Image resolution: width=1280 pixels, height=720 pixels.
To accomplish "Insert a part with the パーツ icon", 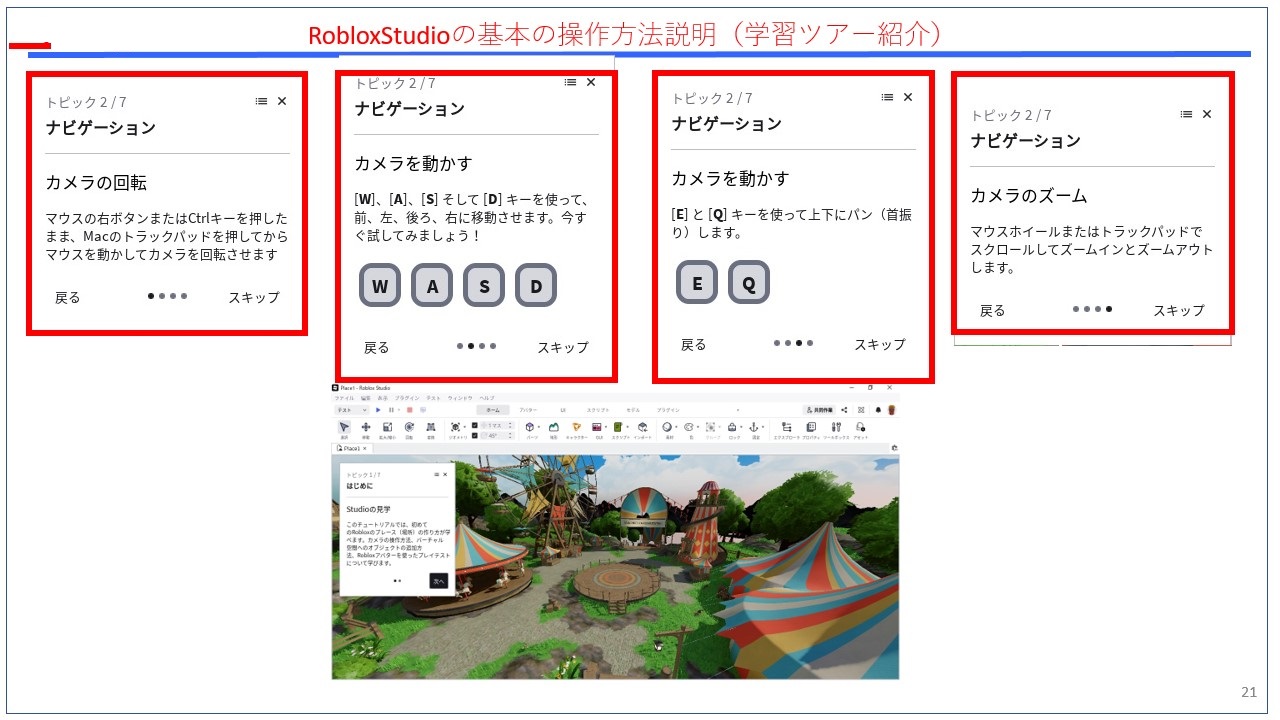I will pos(530,428).
